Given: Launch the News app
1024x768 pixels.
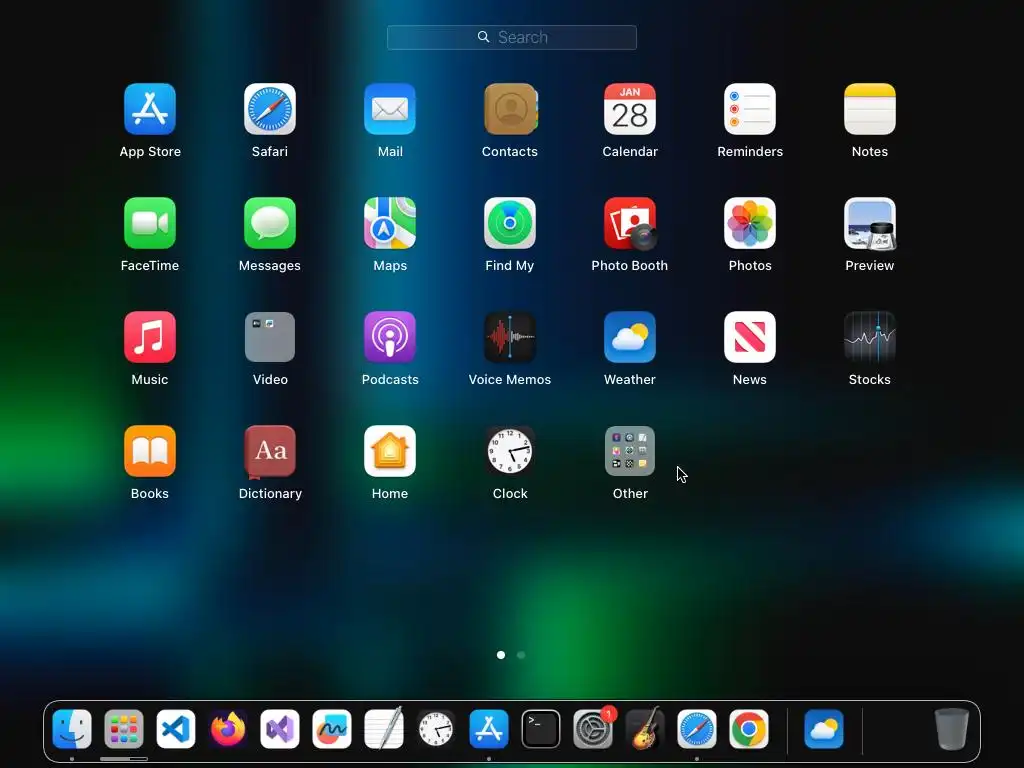Looking at the screenshot, I should [x=750, y=337].
